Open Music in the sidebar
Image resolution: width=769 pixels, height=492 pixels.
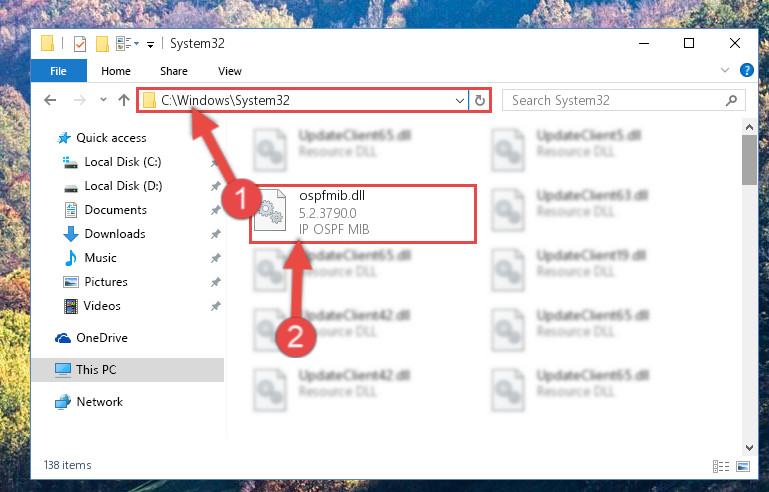90,258
